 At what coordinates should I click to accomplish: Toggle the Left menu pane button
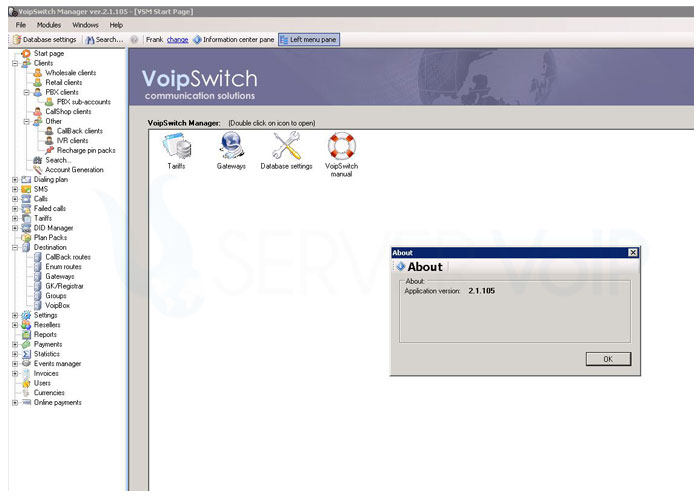tap(308, 40)
